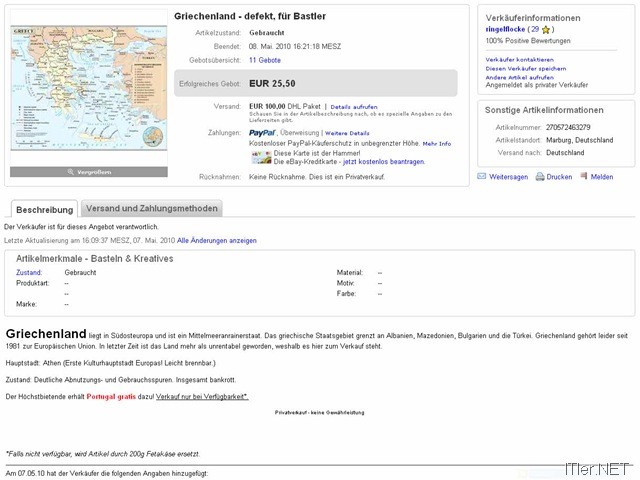640x480 pixels.
Task: Click the Fetakäse footnote text
Action: point(103,453)
